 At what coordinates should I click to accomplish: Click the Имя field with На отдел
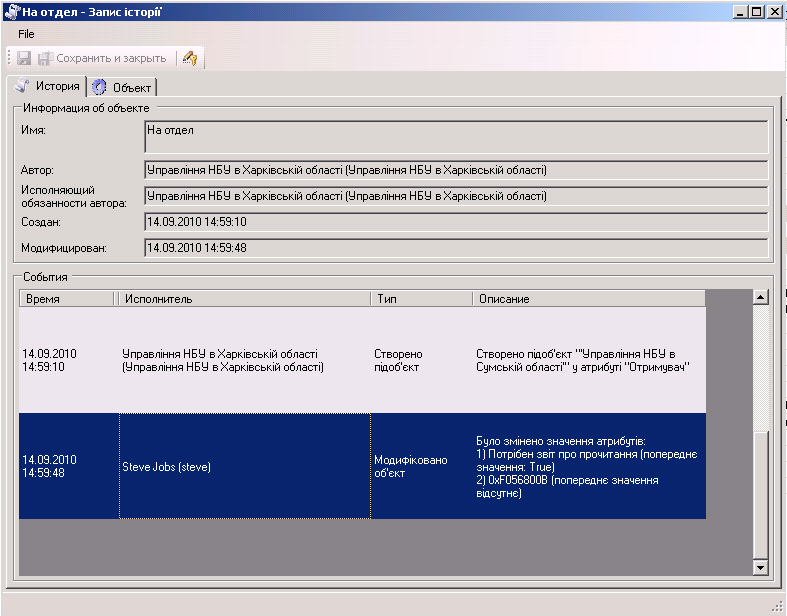456,137
